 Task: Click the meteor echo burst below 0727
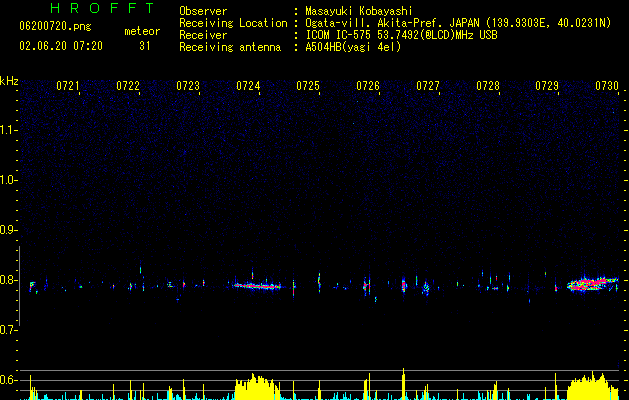click(426, 287)
